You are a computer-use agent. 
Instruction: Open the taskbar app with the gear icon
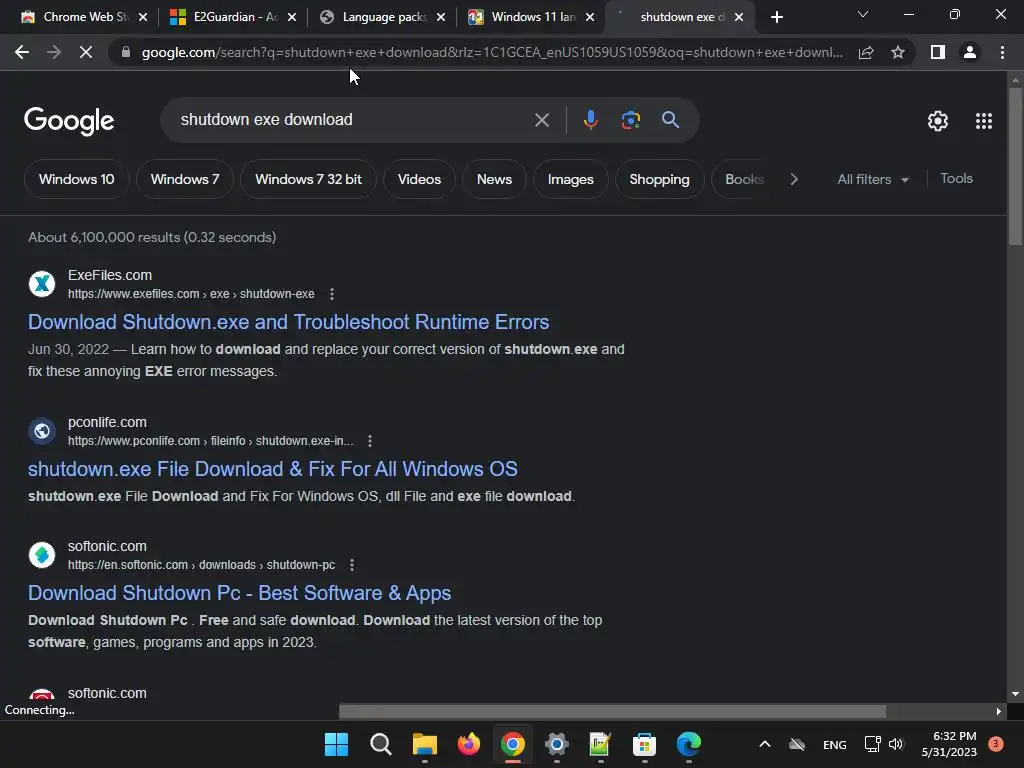click(x=556, y=744)
